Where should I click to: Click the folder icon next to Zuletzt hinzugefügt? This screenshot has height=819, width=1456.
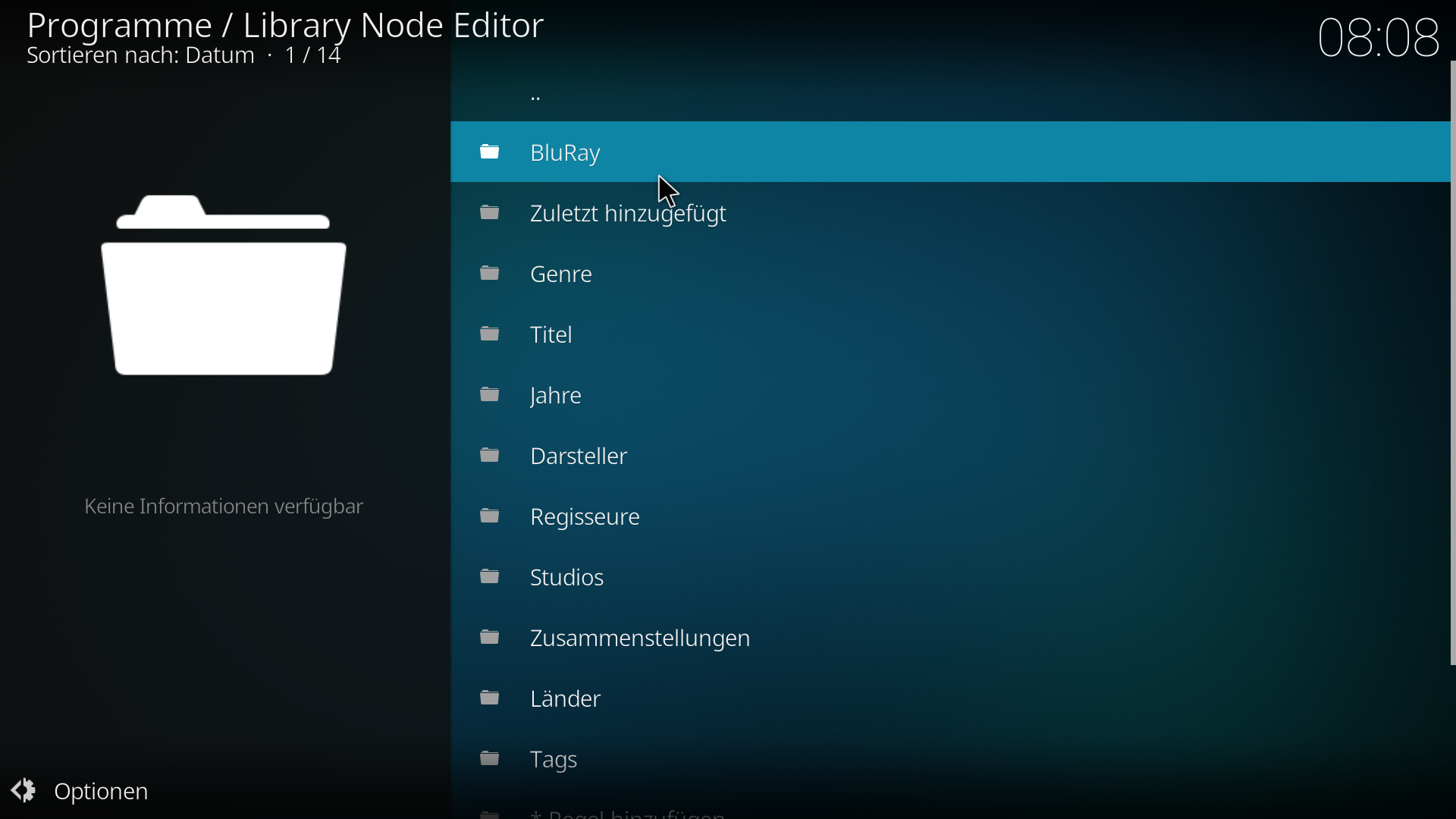pos(491,213)
